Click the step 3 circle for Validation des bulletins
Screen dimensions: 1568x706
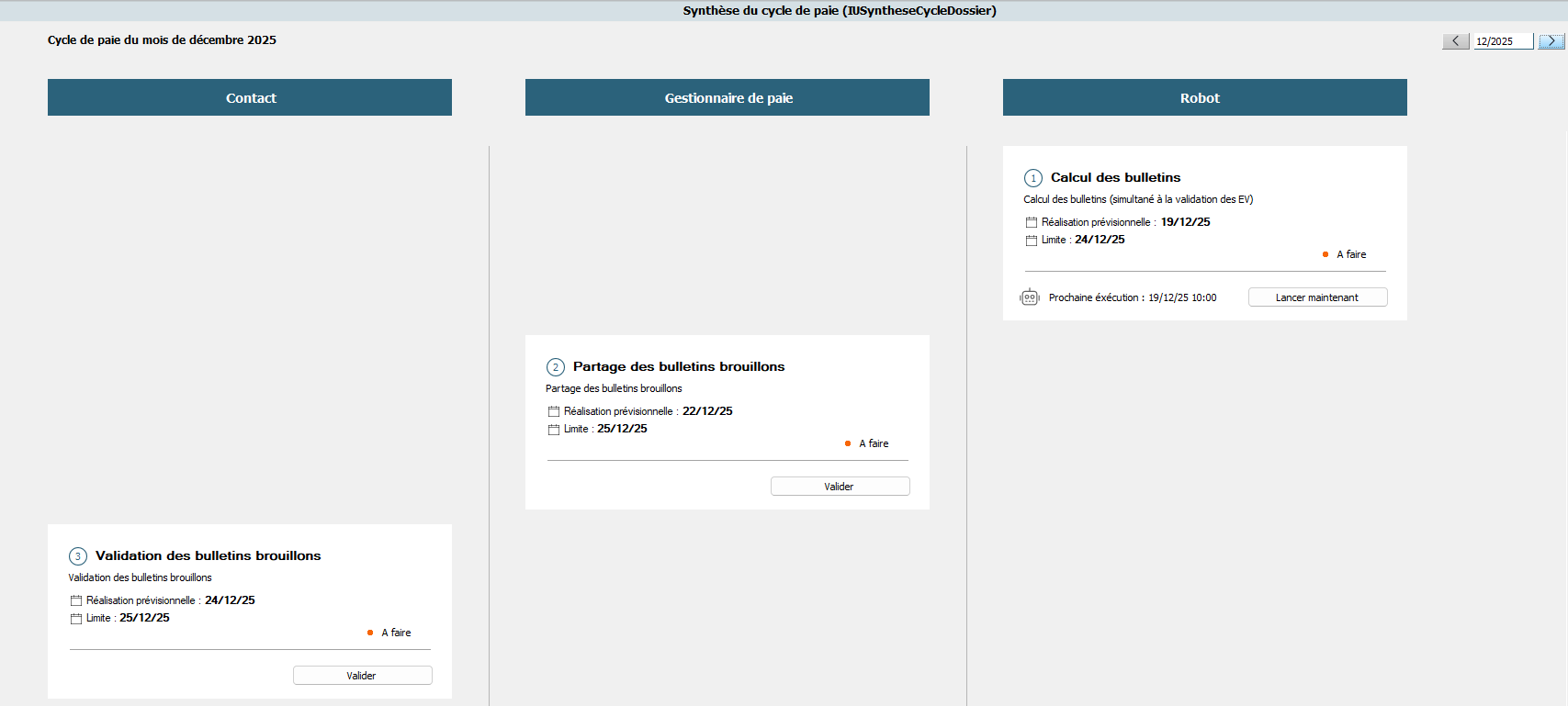[78, 556]
